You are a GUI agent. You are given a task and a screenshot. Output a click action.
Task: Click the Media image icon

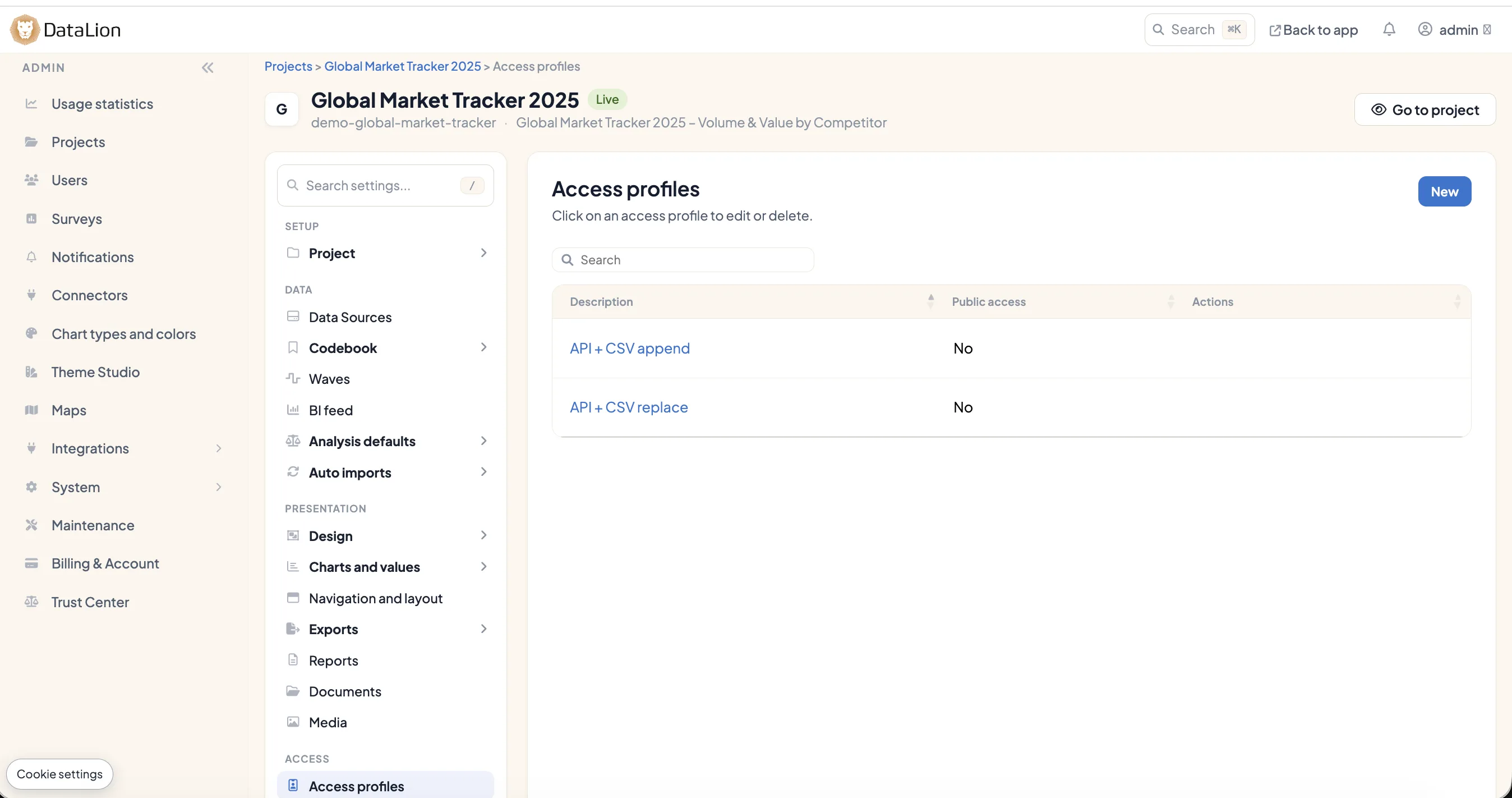tap(293, 722)
